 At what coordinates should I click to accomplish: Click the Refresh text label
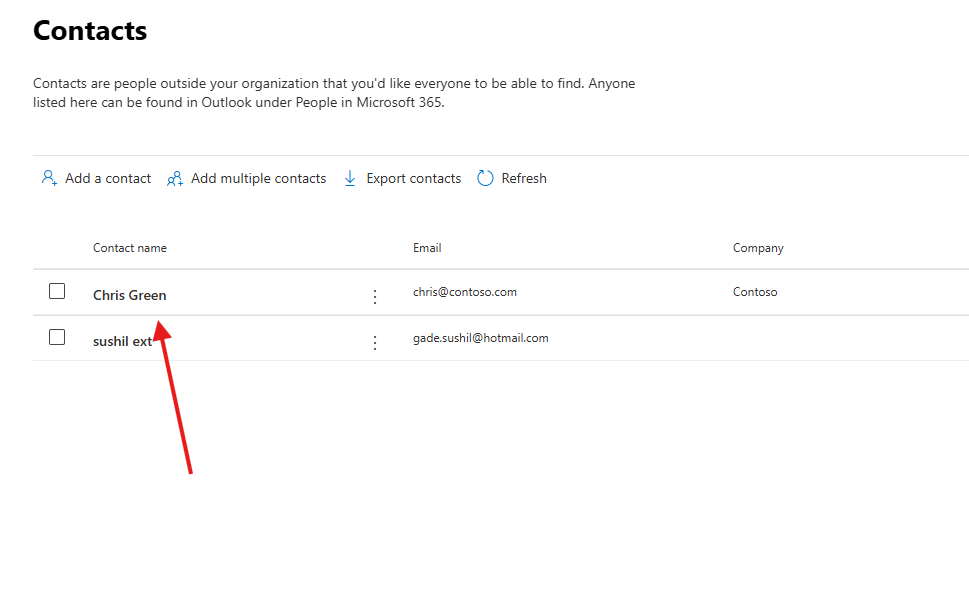click(x=524, y=178)
